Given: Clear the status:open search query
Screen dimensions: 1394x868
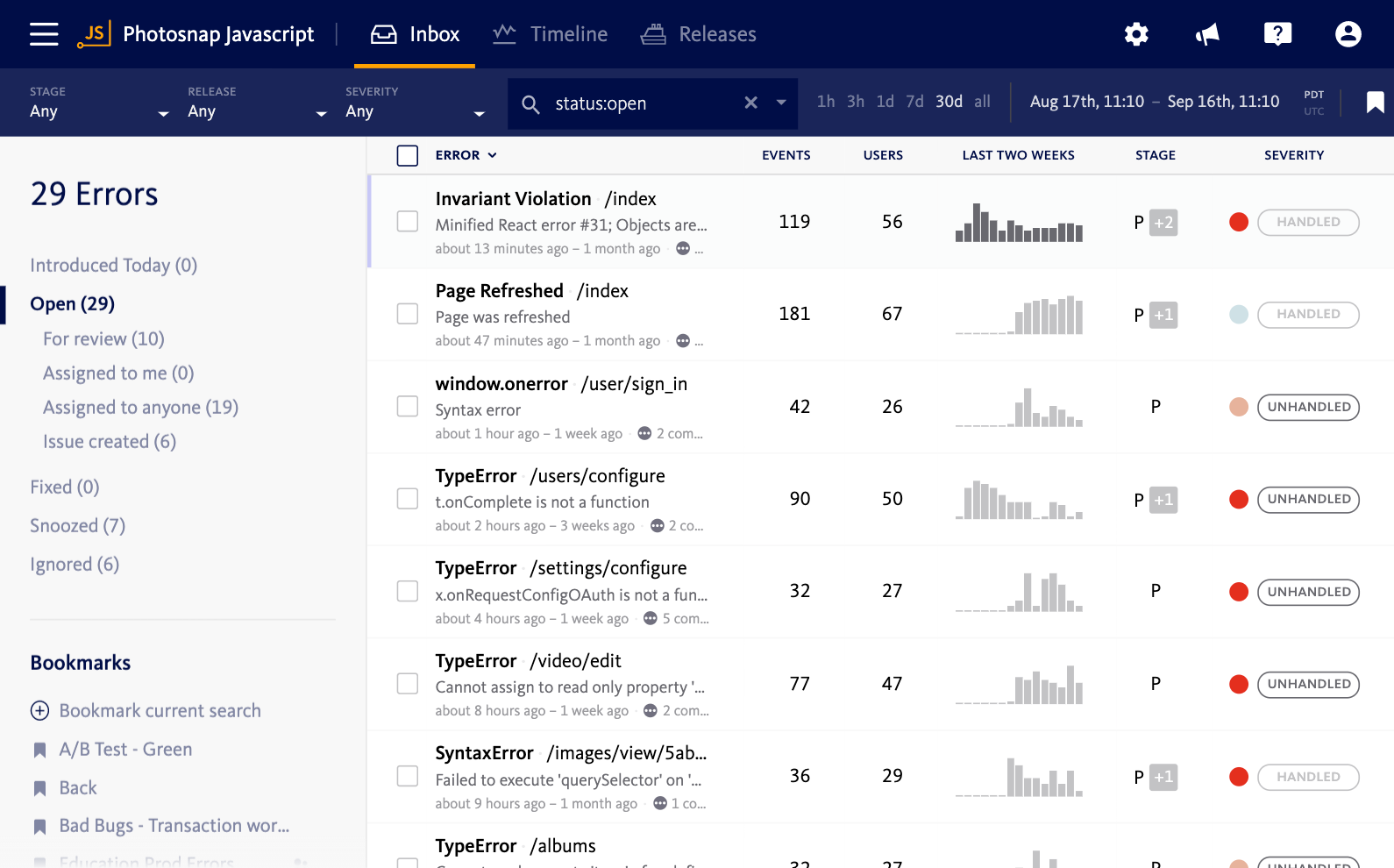Looking at the screenshot, I should 751,103.
